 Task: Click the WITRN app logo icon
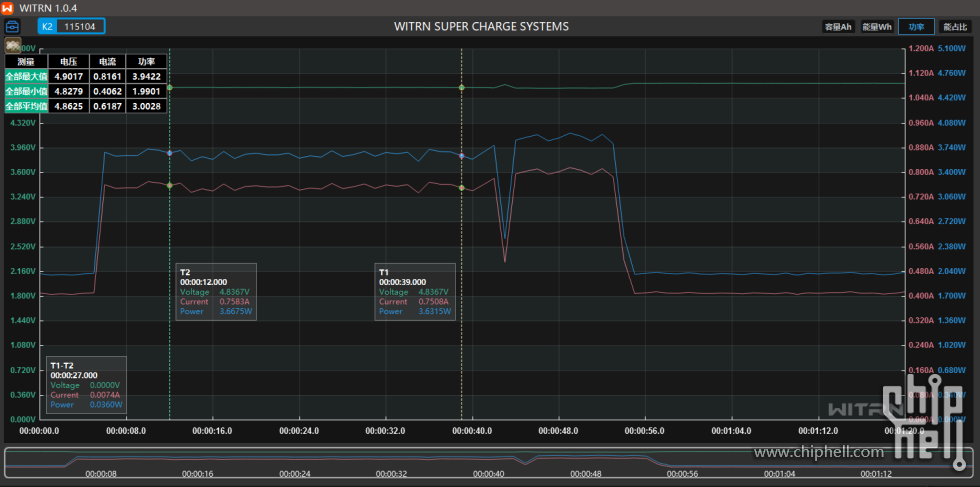coord(9,8)
